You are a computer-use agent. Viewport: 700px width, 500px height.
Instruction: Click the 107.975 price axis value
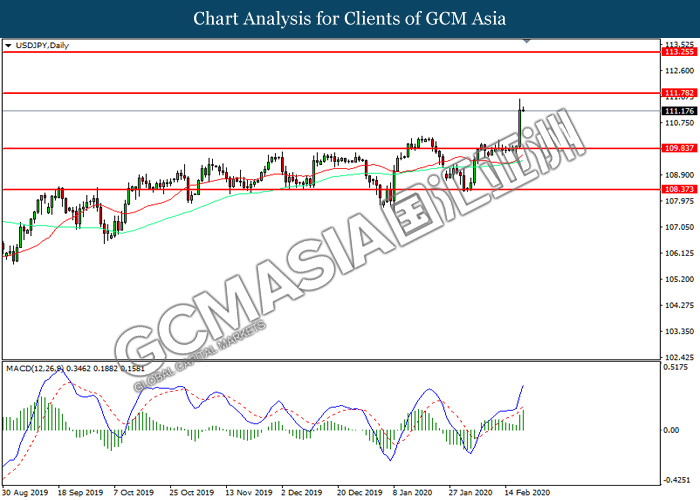pyautogui.click(x=679, y=201)
